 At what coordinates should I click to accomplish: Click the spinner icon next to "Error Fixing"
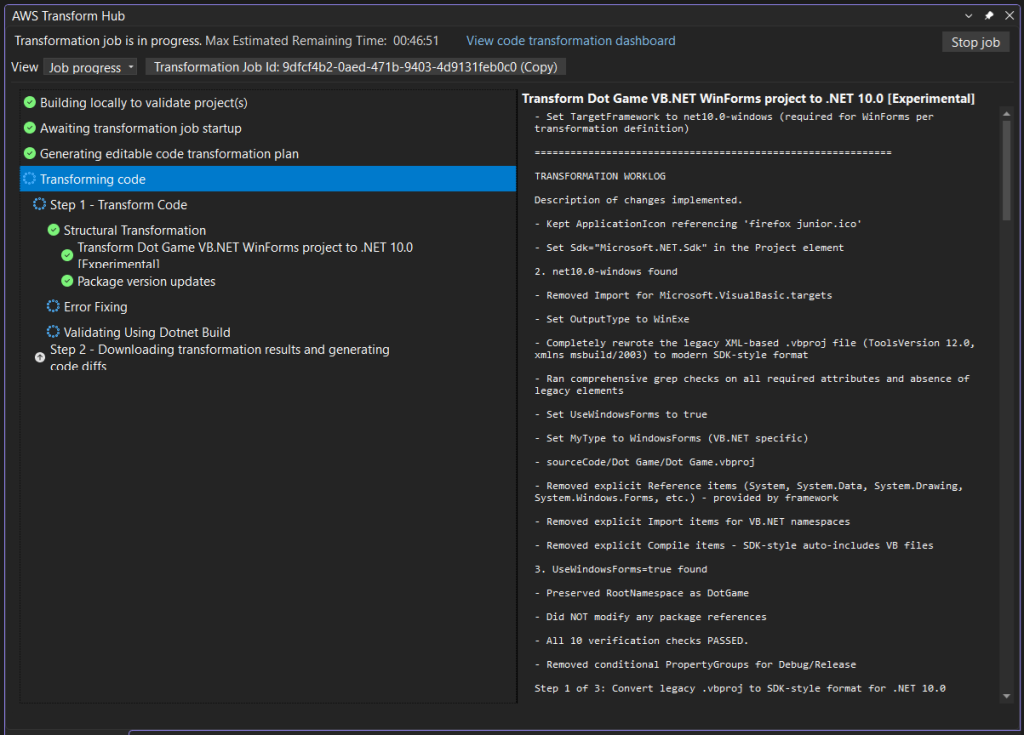(53, 307)
